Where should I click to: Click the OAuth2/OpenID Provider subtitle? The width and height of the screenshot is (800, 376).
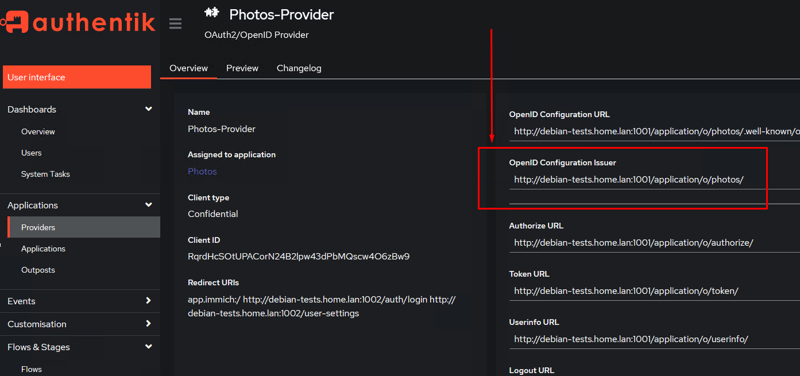(x=257, y=35)
